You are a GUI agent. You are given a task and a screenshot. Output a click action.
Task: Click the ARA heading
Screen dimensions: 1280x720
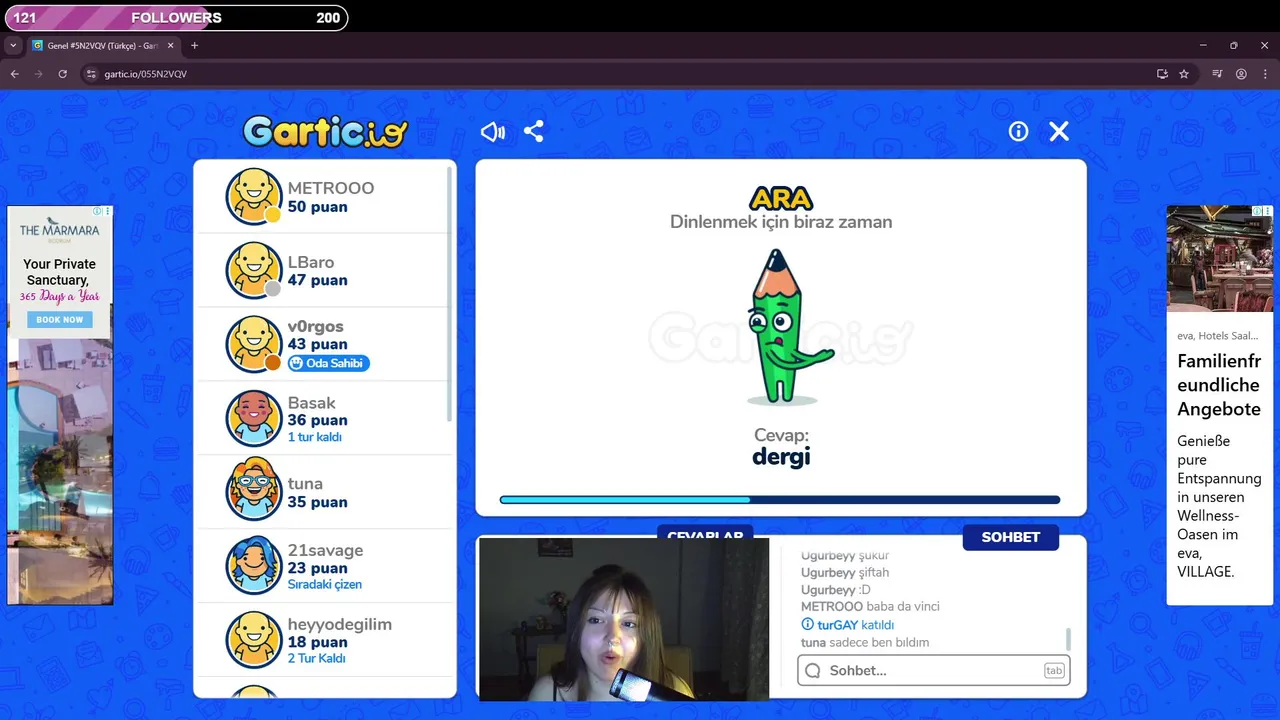coord(781,198)
